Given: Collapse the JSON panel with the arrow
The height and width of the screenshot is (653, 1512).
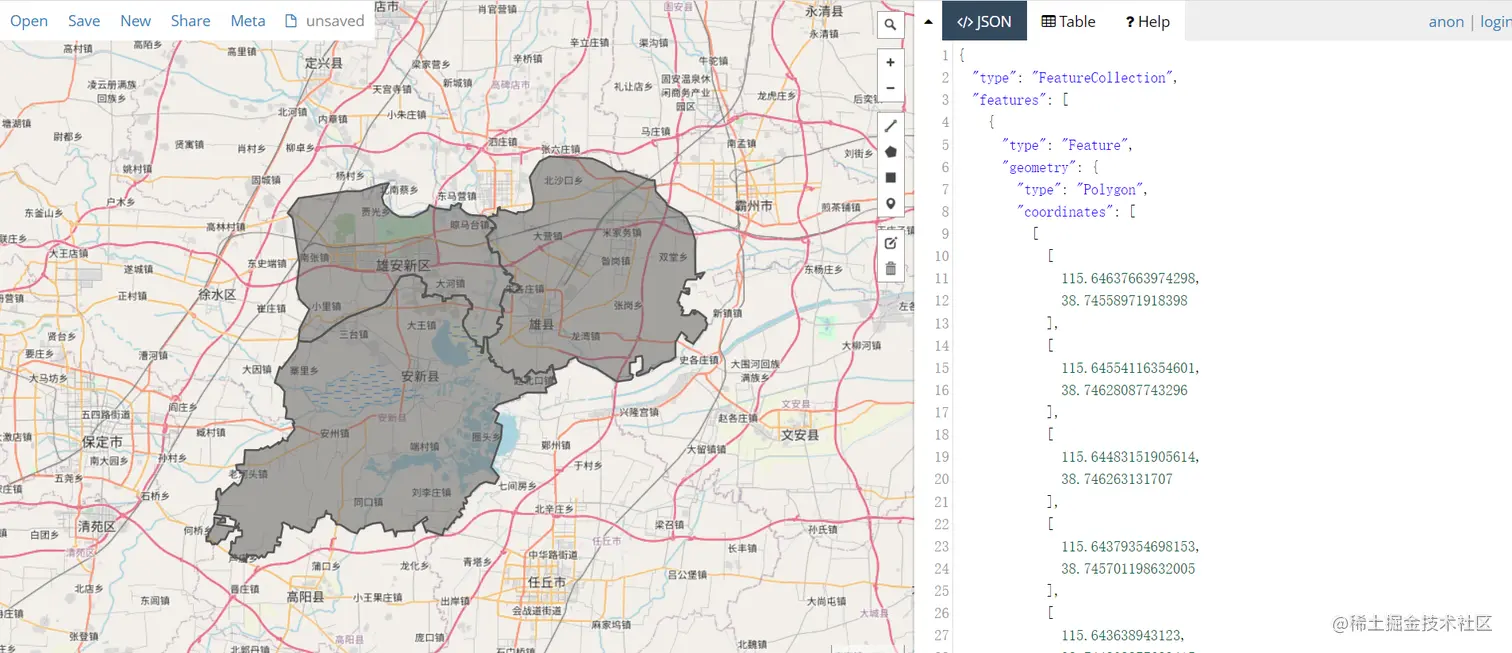Looking at the screenshot, I should (x=928, y=20).
